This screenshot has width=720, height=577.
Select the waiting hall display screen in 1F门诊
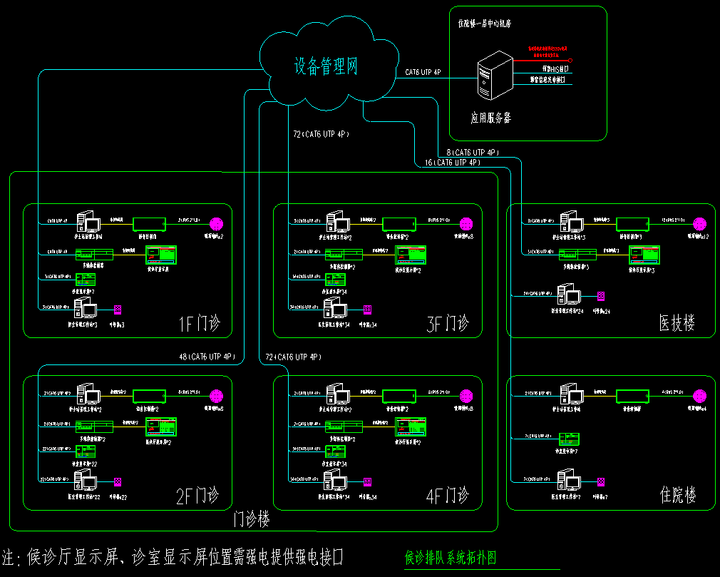pyautogui.click(x=161, y=255)
